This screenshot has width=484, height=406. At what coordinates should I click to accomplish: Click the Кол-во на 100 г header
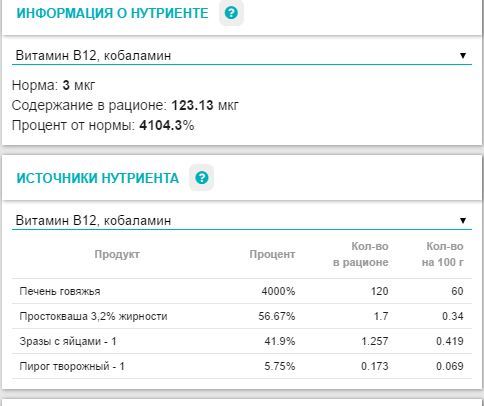click(x=442, y=254)
